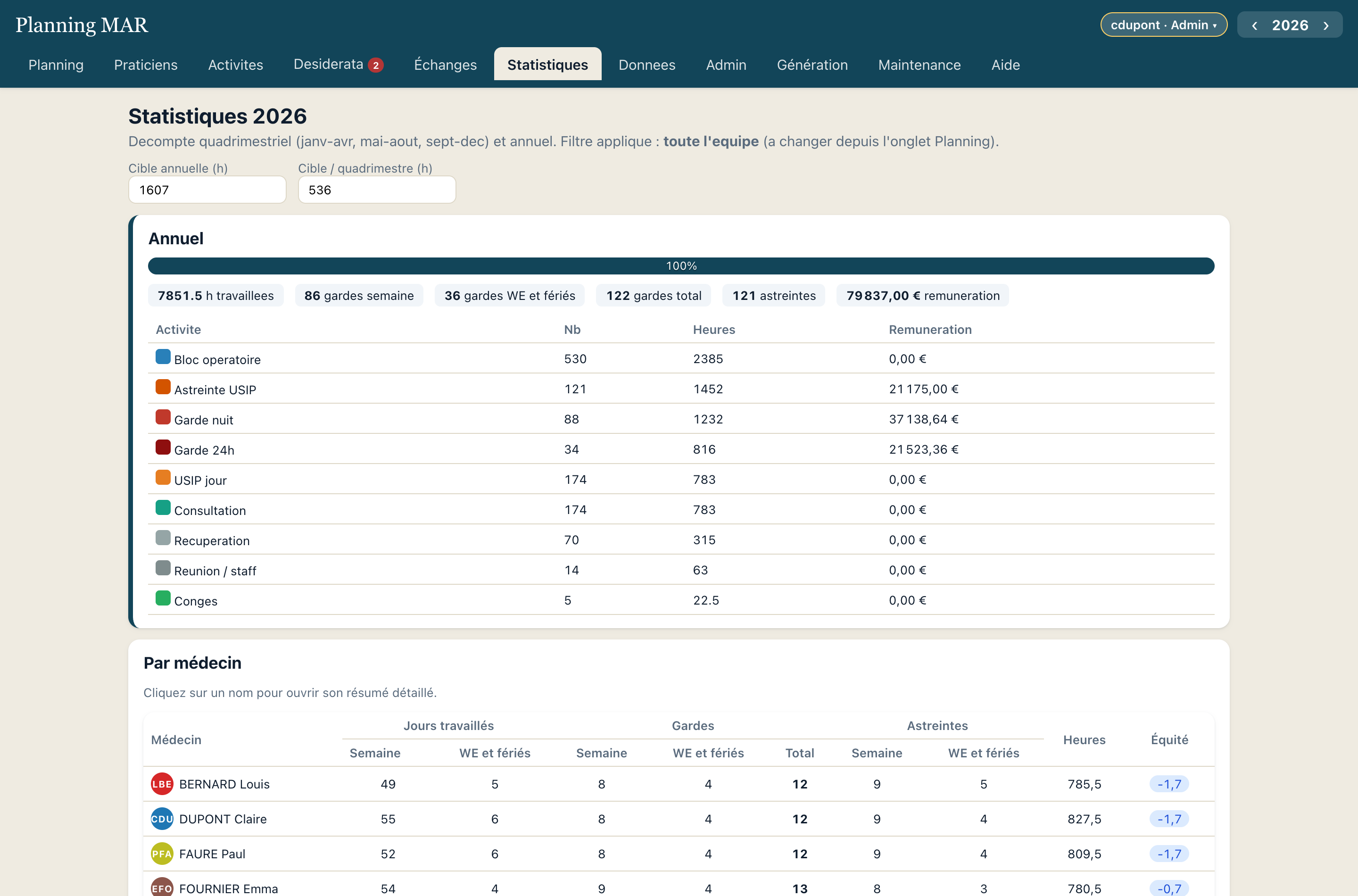Image resolution: width=1358 pixels, height=896 pixels.
Task: Go to previous year arrow
Action: pyautogui.click(x=1255, y=25)
